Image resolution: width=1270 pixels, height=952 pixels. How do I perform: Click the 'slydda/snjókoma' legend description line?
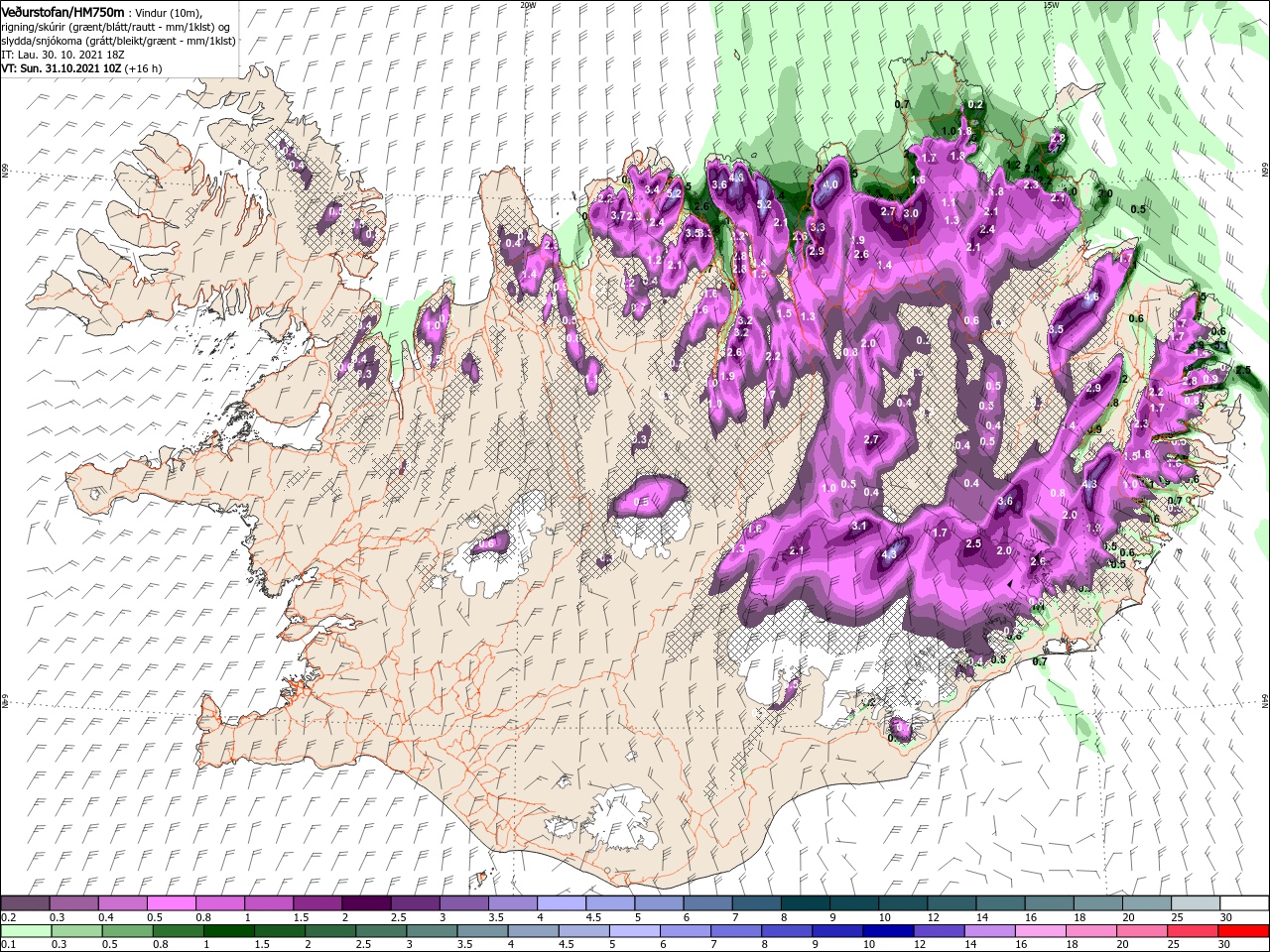[x=118, y=41]
